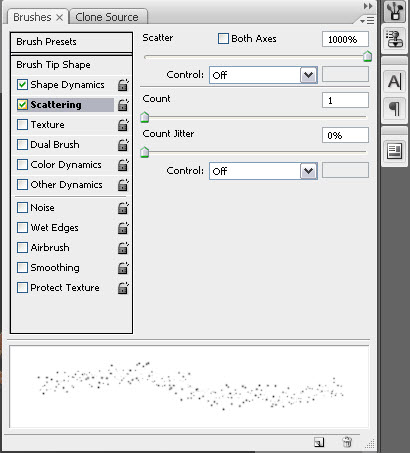Uncheck the Scattering checkbox

point(22,105)
